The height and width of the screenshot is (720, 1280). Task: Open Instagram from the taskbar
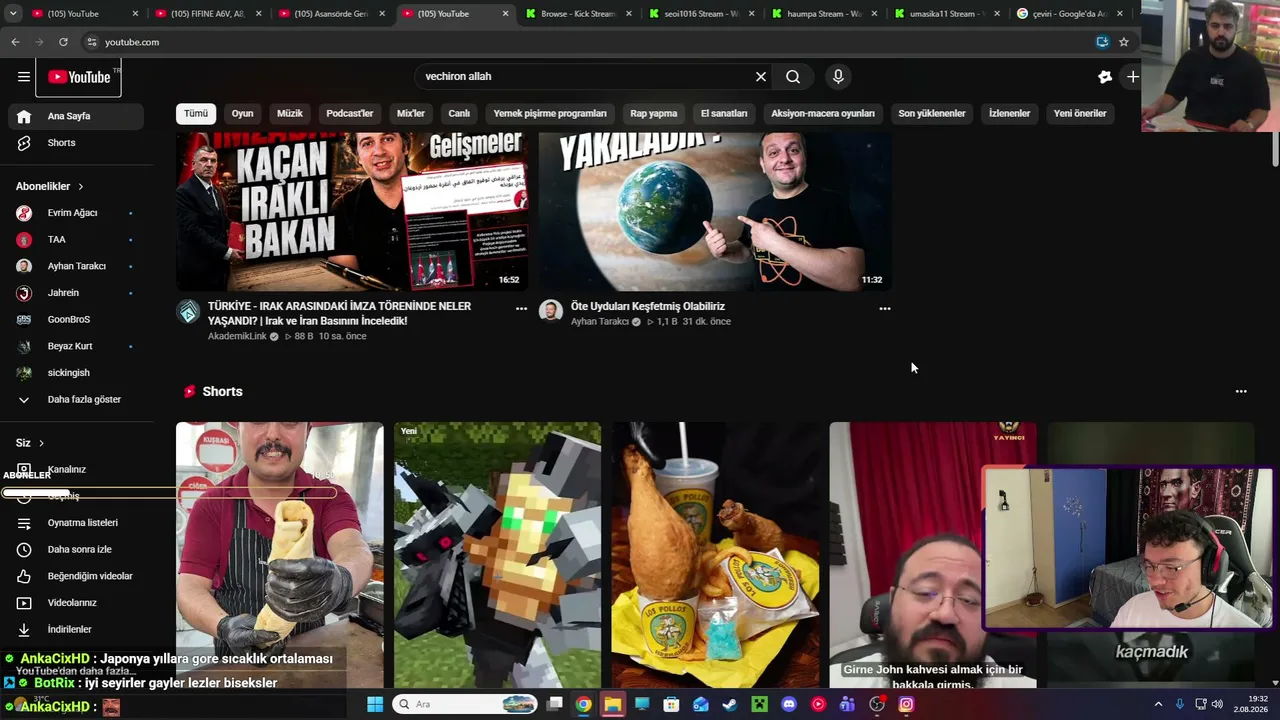[x=906, y=705]
